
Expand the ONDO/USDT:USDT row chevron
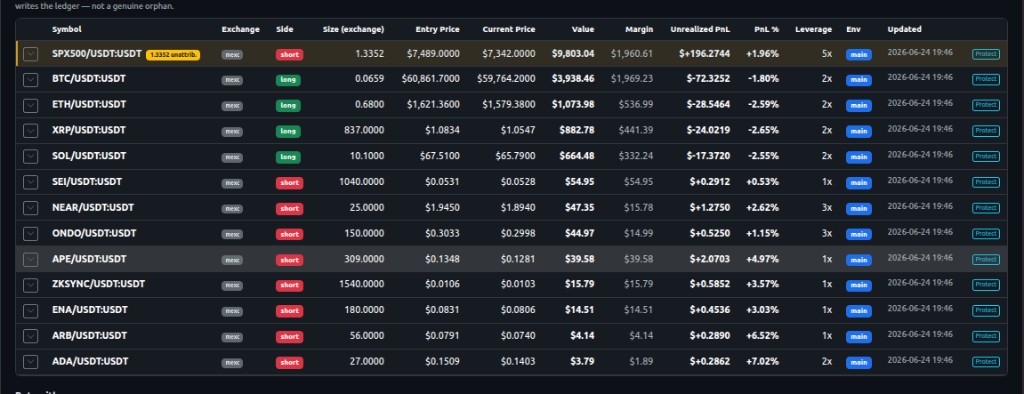31,233
